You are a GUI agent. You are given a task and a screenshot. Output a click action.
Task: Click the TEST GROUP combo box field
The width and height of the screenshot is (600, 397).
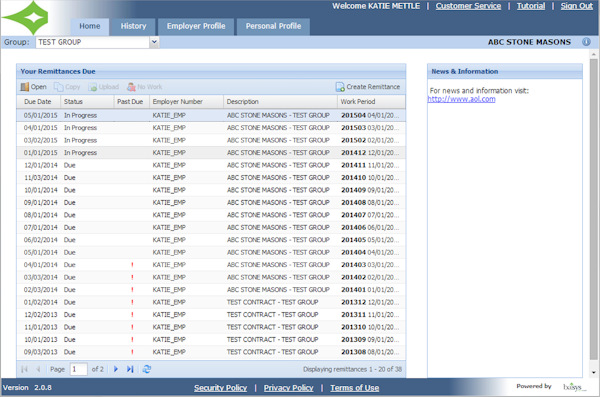93,42
